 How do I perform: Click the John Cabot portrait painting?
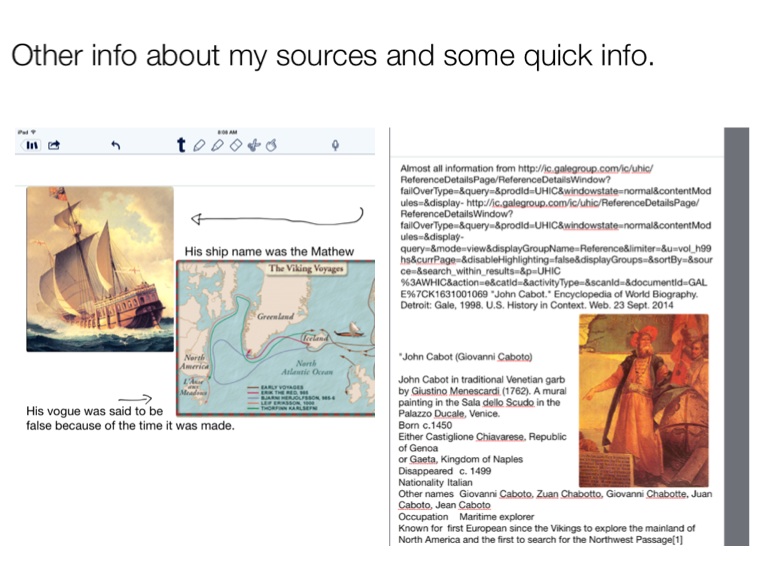point(643,400)
